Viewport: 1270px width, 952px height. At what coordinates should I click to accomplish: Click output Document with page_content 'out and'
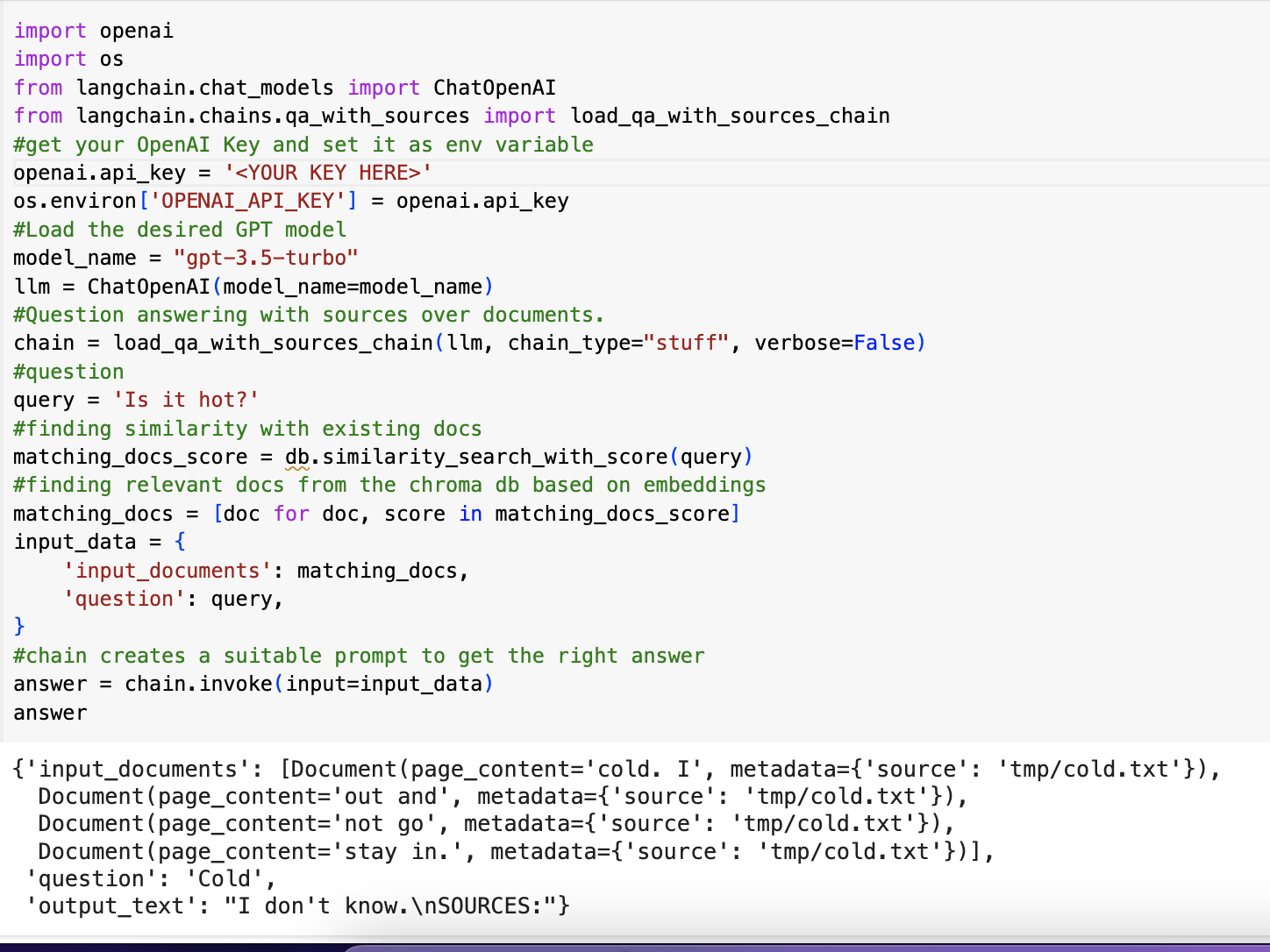tap(503, 796)
